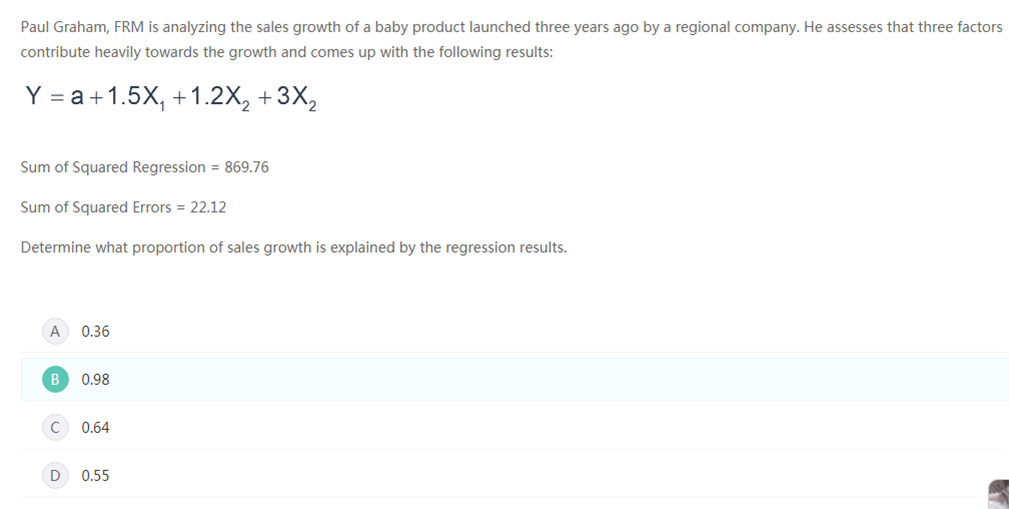The width and height of the screenshot is (1009, 509).
Task: Click the intercept a in equation
Action: pos(77,97)
